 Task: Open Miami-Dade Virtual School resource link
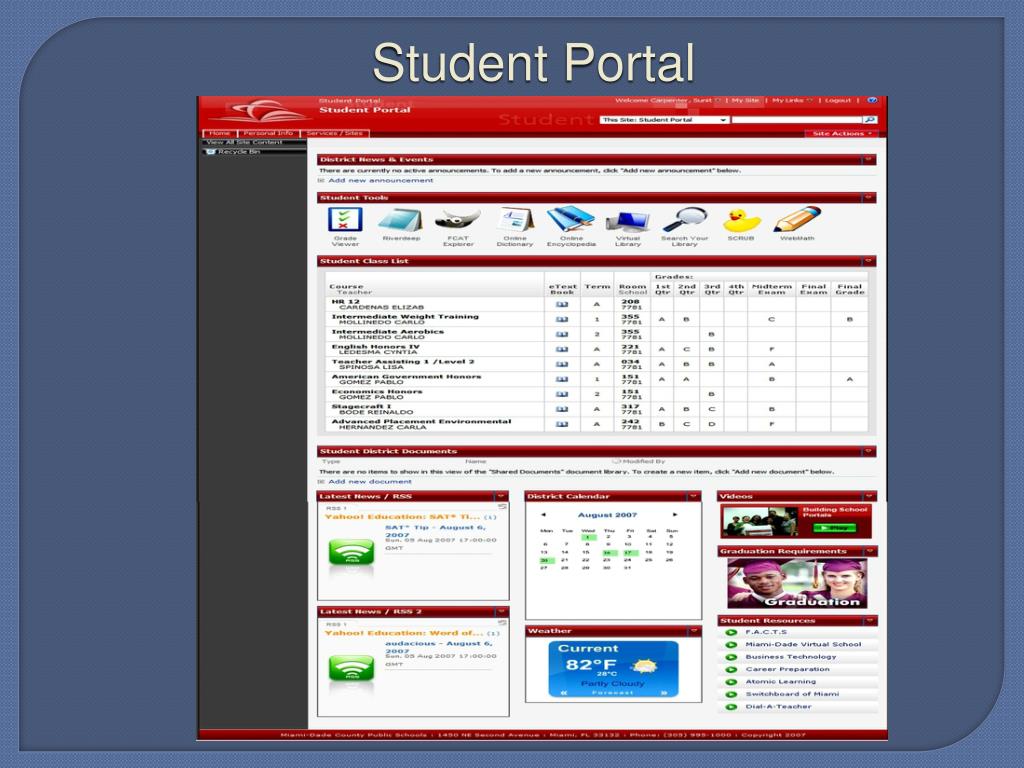click(x=803, y=645)
